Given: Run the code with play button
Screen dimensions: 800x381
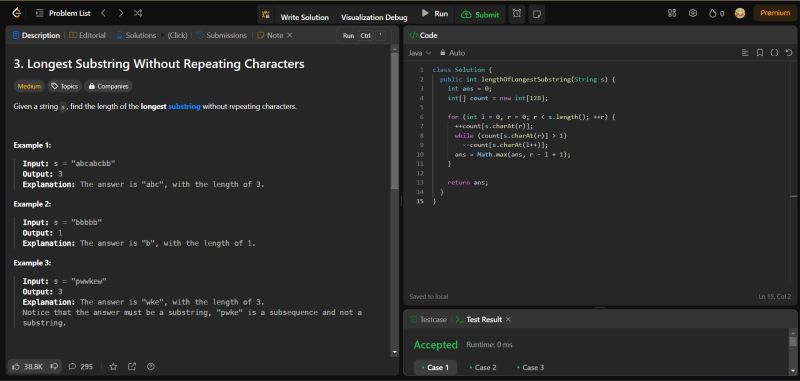Looking at the screenshot, I should tap(435, 14).
